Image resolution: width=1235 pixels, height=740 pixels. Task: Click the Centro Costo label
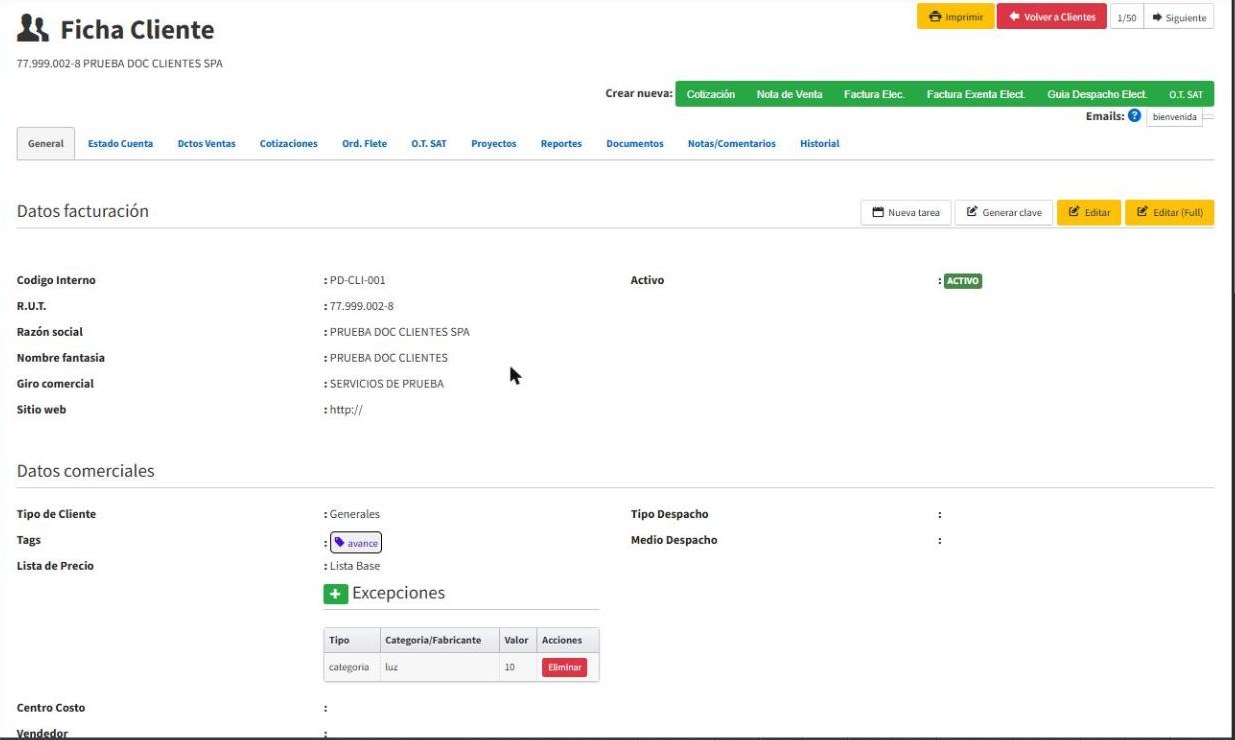[x=51, y=708]
